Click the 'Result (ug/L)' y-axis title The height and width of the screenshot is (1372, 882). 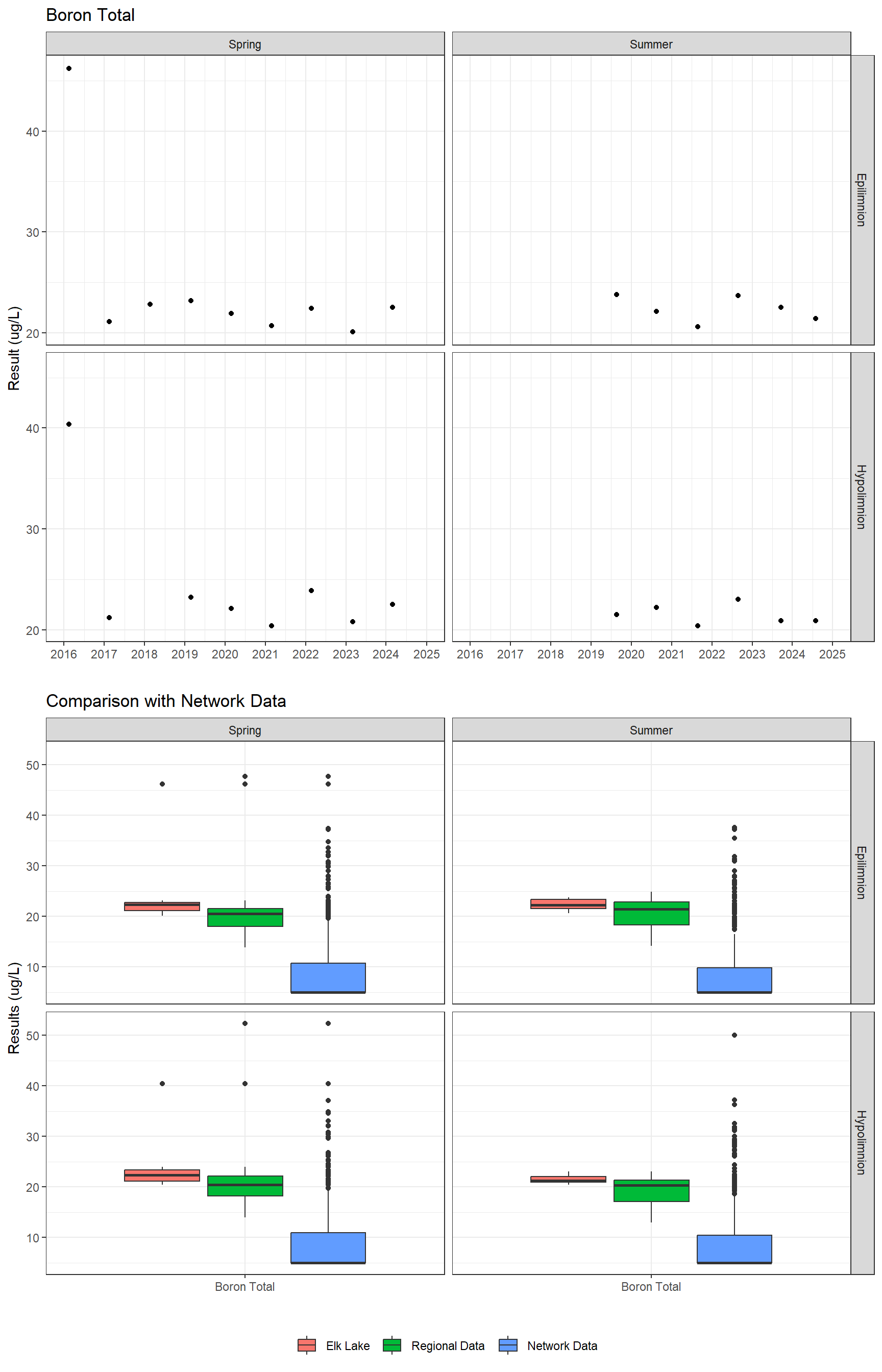(14, 348)
